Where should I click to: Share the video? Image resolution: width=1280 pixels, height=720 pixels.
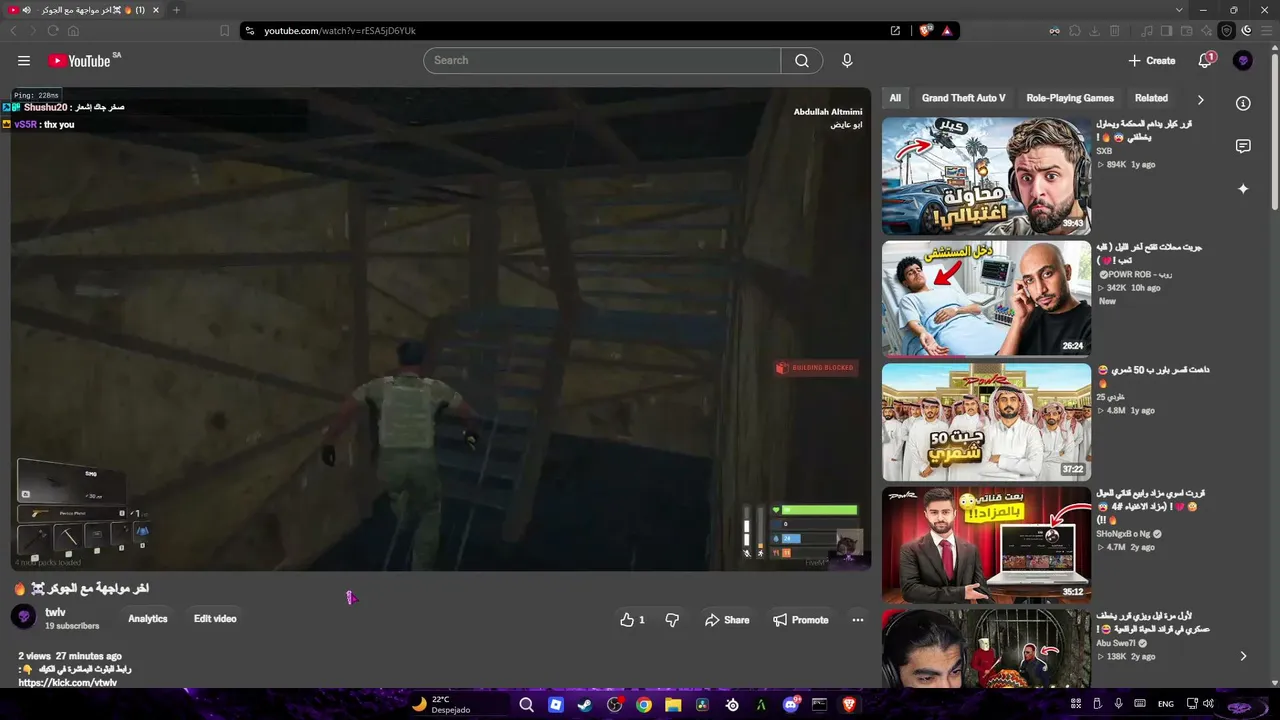[x=727, y=620]
